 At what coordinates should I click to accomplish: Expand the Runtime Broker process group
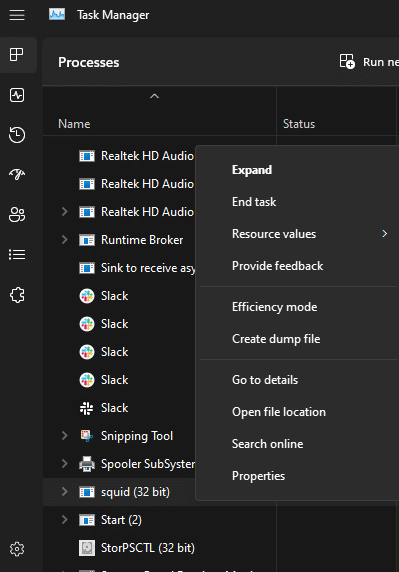click(x=65, y=240)
